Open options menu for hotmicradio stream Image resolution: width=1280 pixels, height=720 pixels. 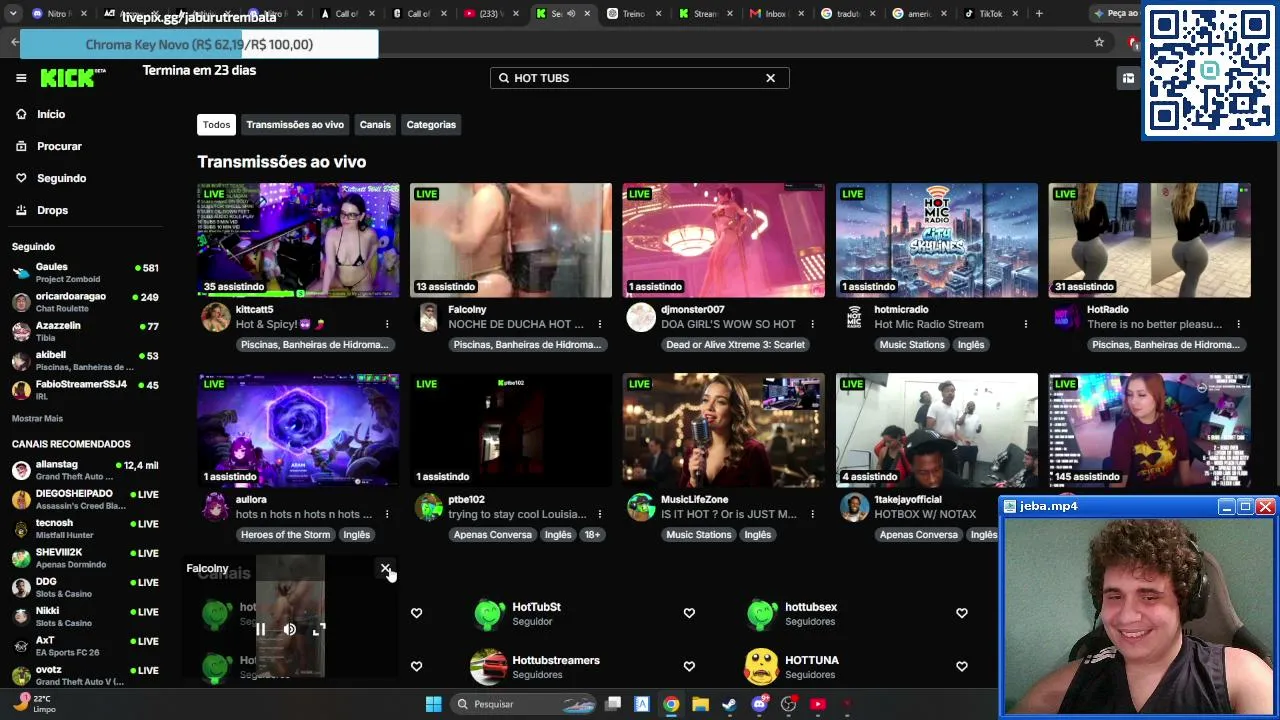click(1026, 324)
